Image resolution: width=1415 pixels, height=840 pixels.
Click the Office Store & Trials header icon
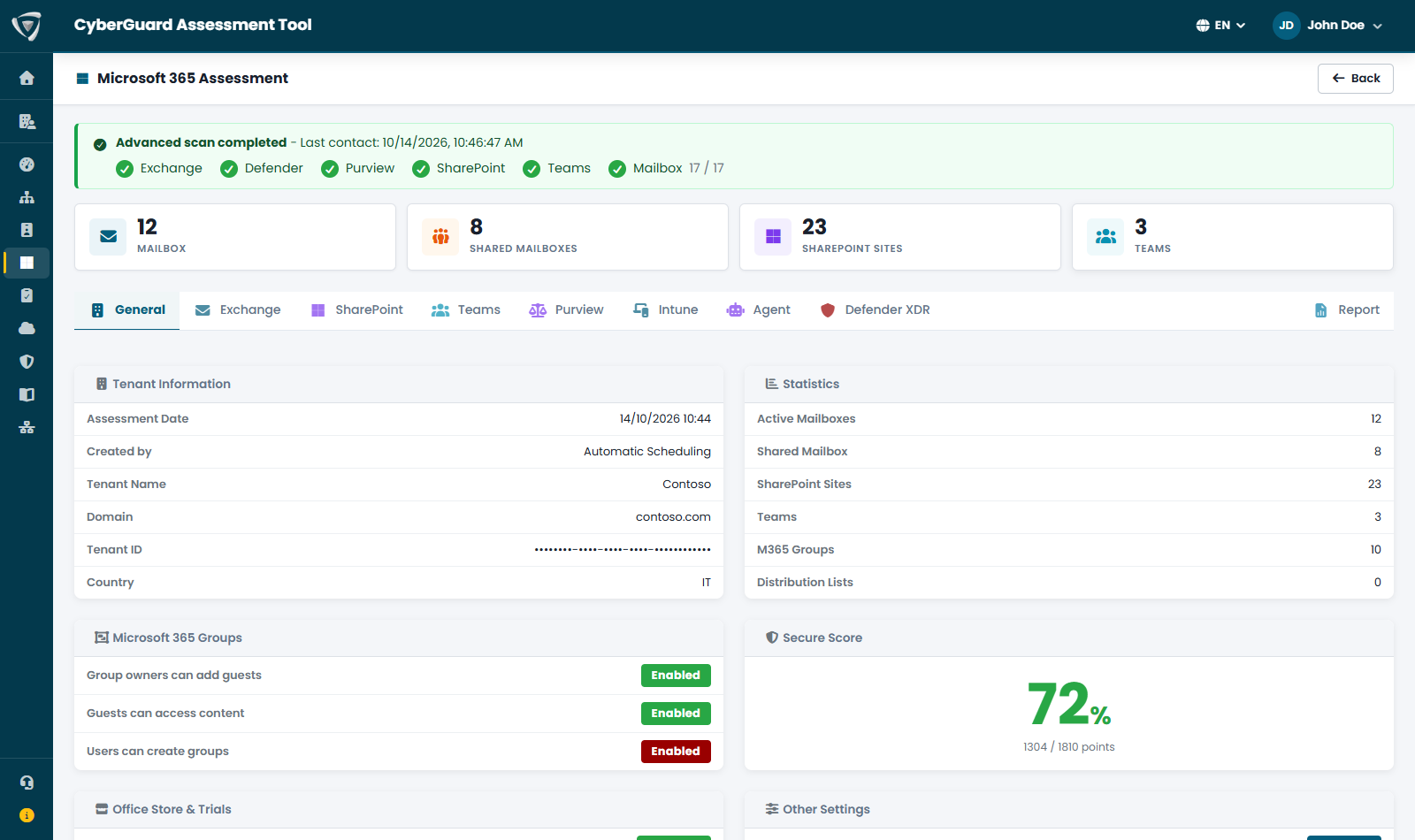101,809
